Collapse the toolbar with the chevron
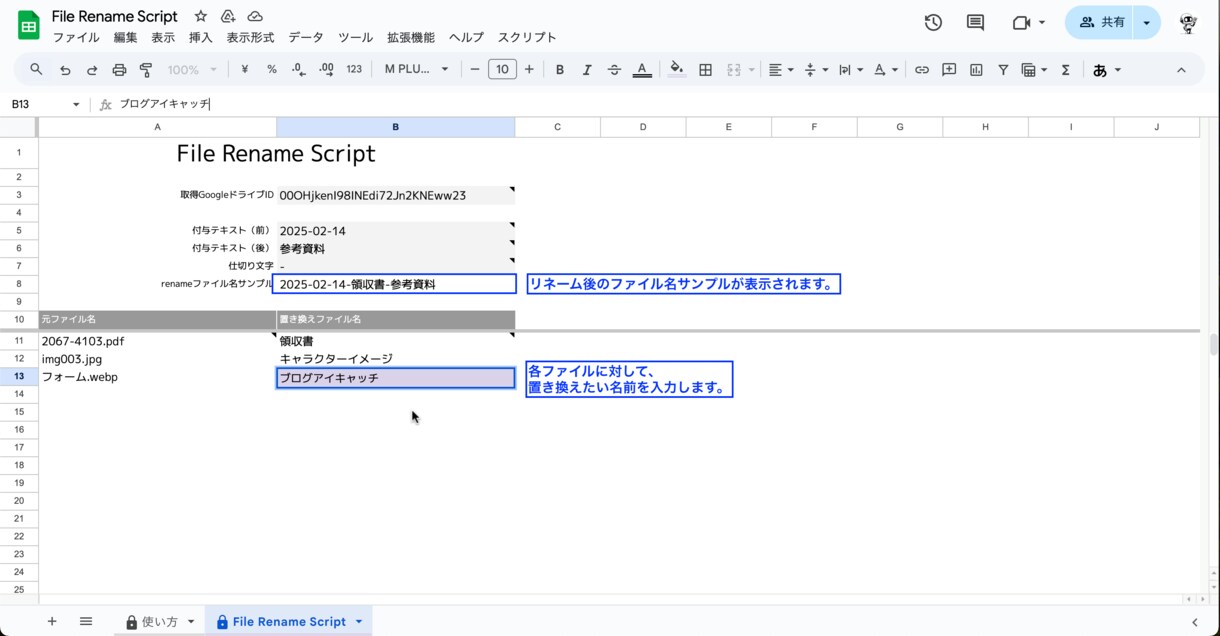The height and width of the screenshot is (636, 1220). click(x=1181, y=69)
